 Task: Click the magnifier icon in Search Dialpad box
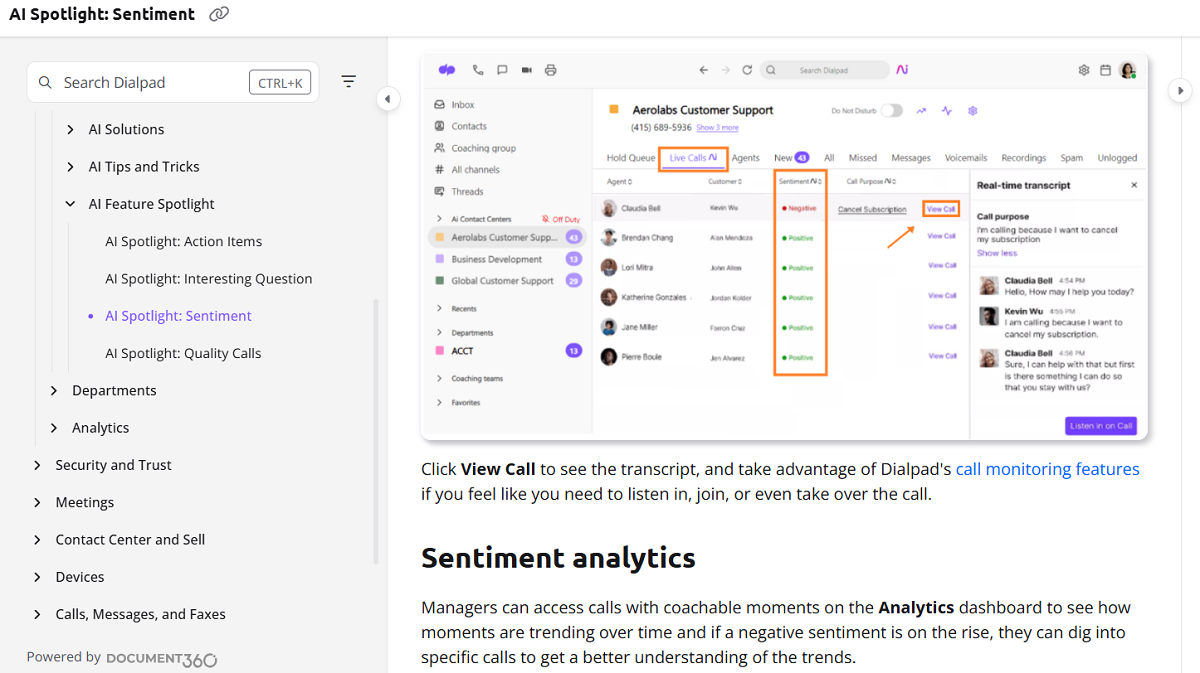click(45, 83)
